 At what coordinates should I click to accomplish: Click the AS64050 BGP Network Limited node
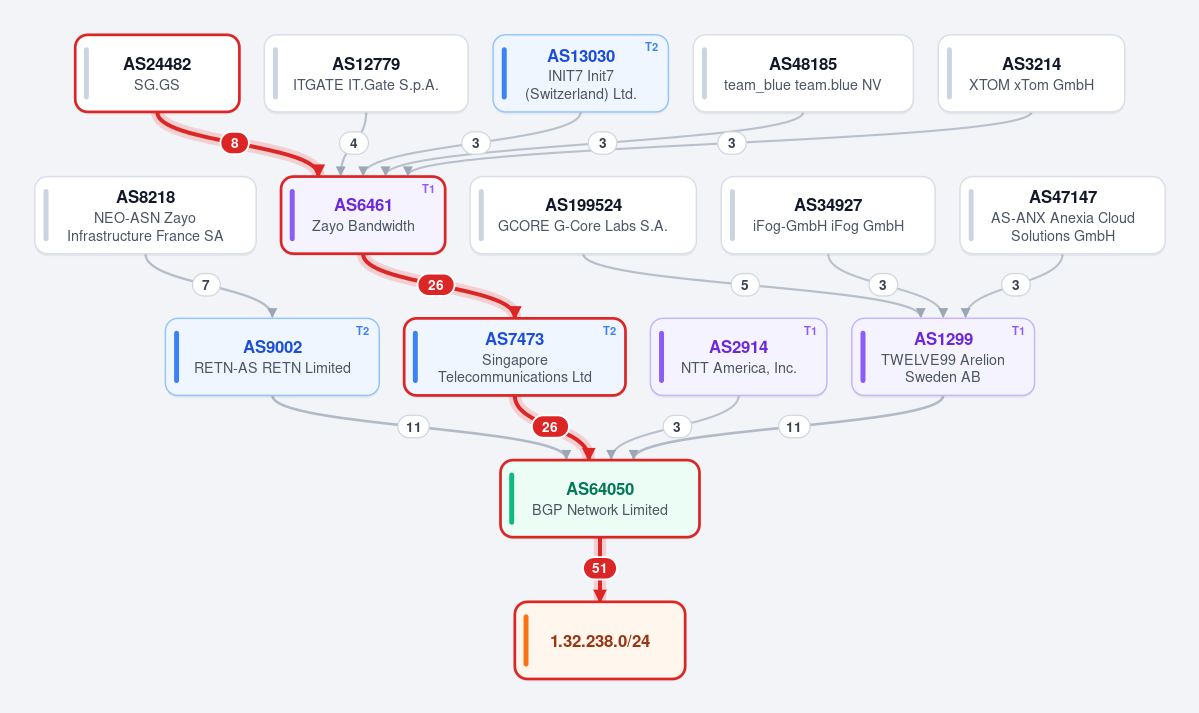[600, 499]
